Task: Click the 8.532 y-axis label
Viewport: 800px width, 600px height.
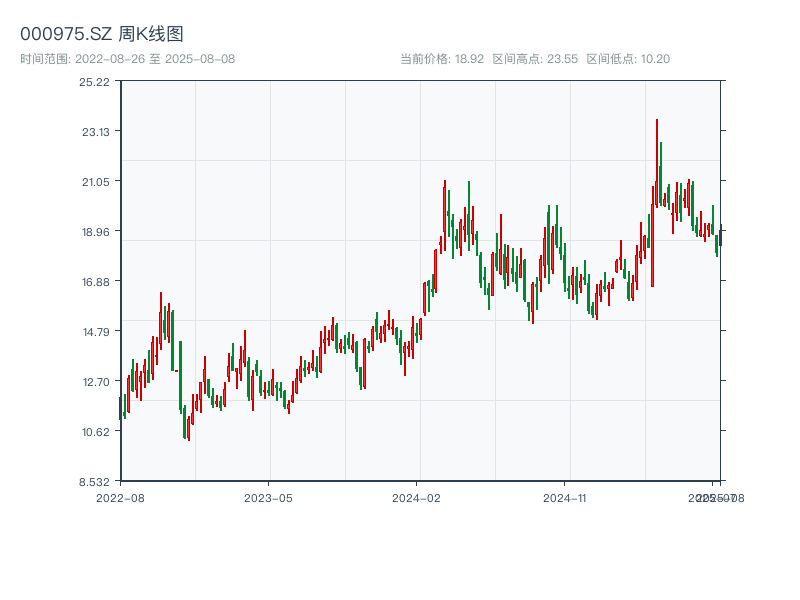Action: coord(94,482)
